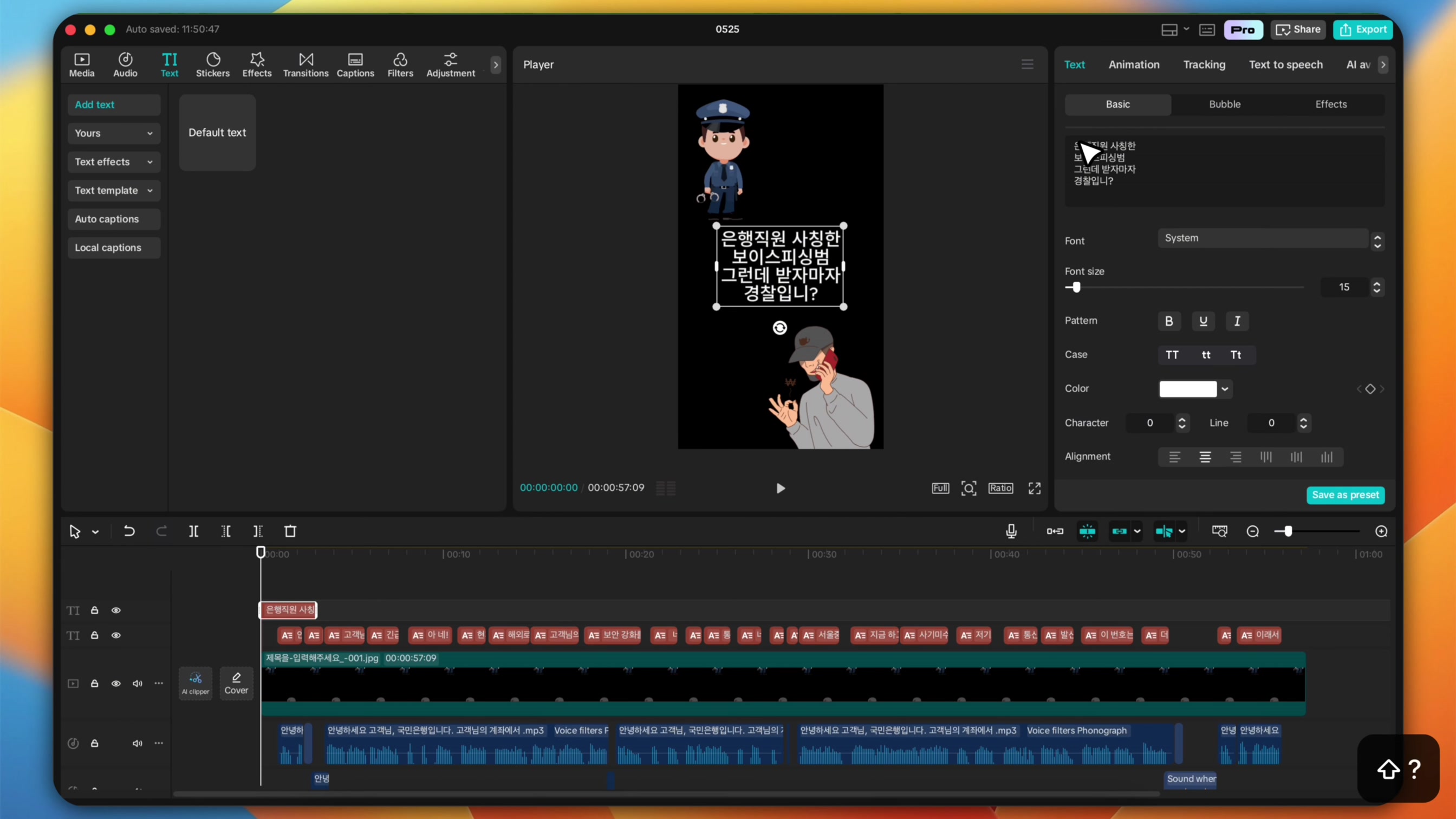Click the player snapshot focus icon
The width and height of the screenshot is (1456, 819).
pyautogui.click(x=969, y=489)
